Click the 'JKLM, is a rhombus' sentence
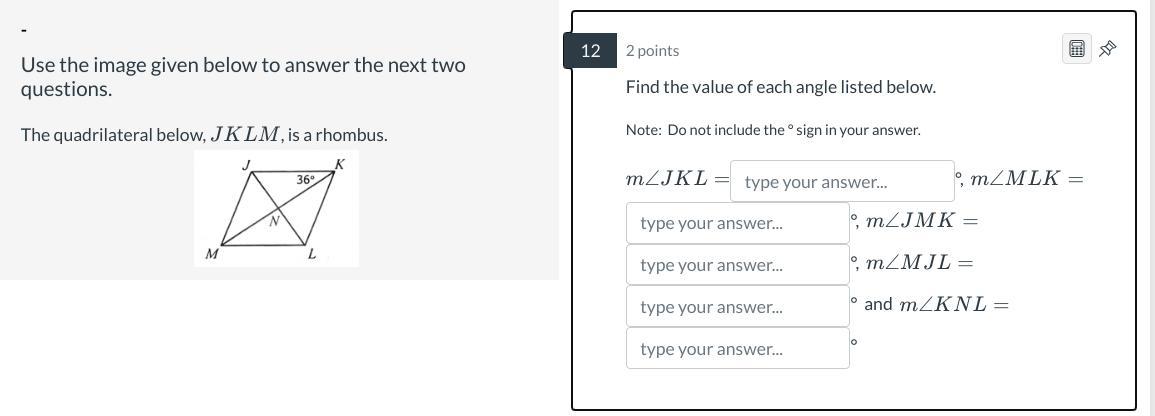Screen dimensions: 1155x416 (x=204, y=134)
